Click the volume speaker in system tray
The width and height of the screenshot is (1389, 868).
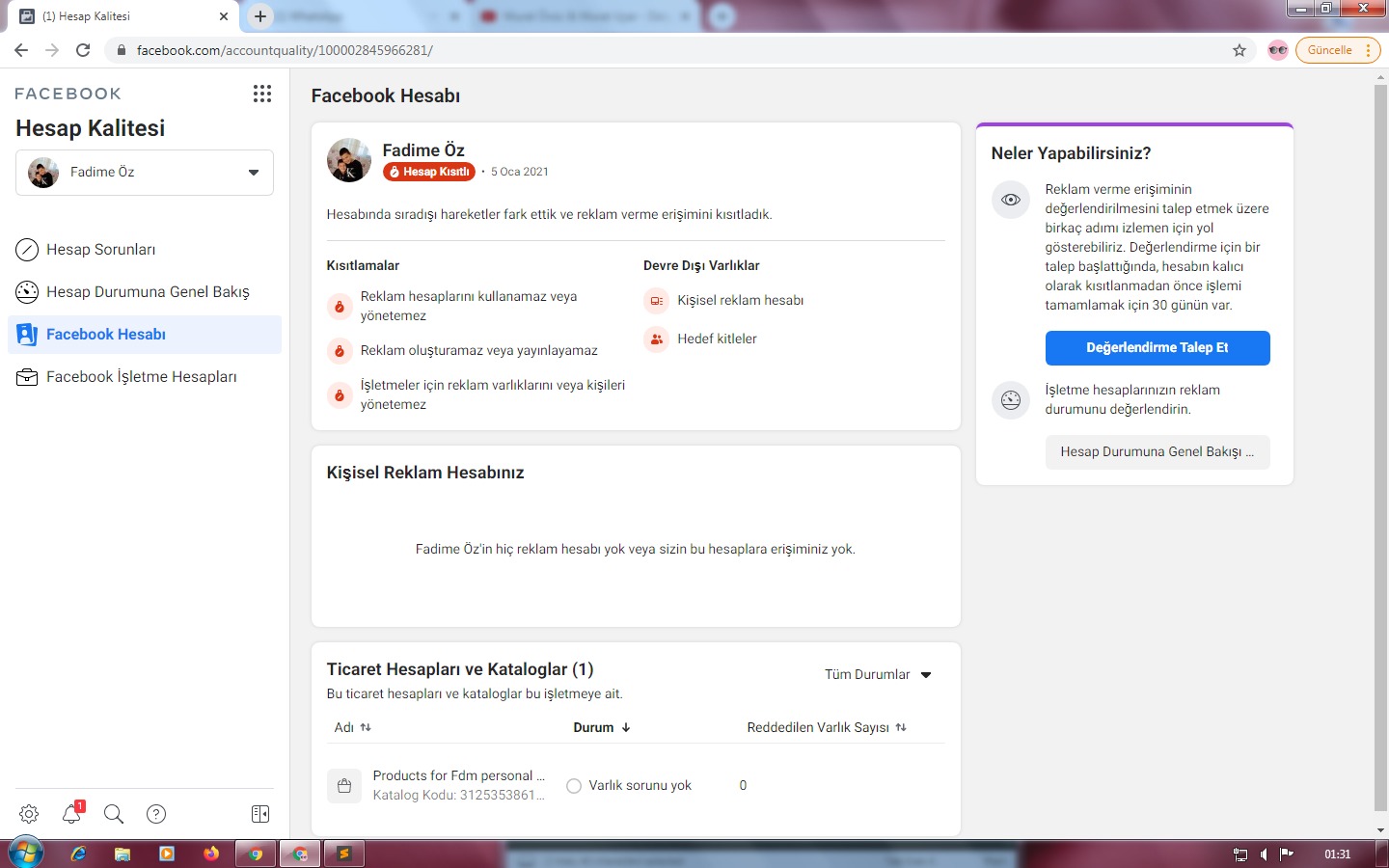coord(1264,854)
